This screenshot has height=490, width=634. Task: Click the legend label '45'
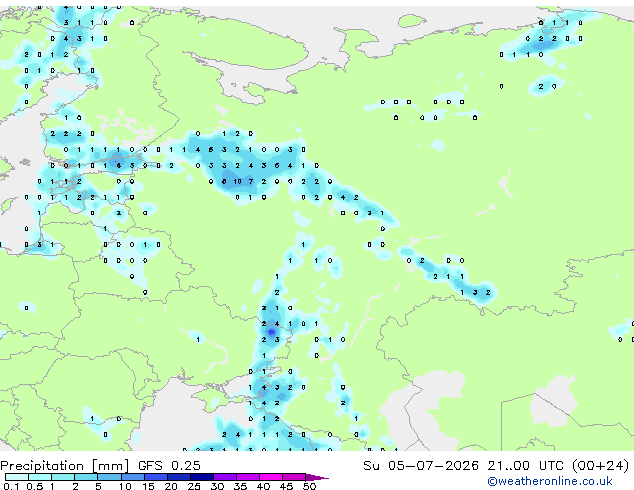point(286,486)
